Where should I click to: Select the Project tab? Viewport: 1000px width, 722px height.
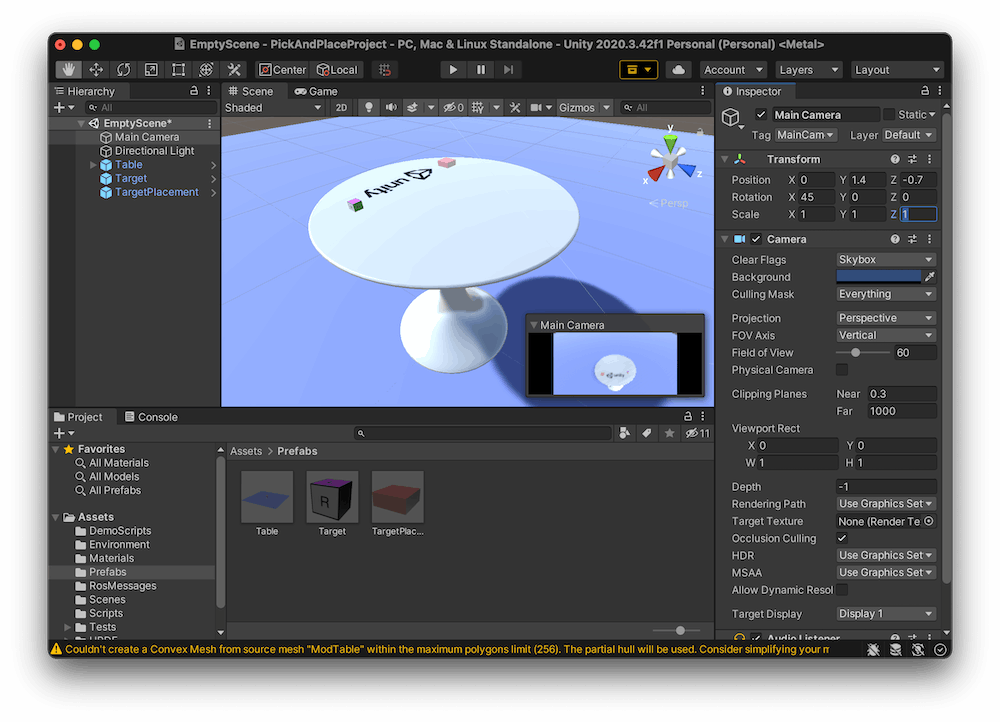pos(78,417)
